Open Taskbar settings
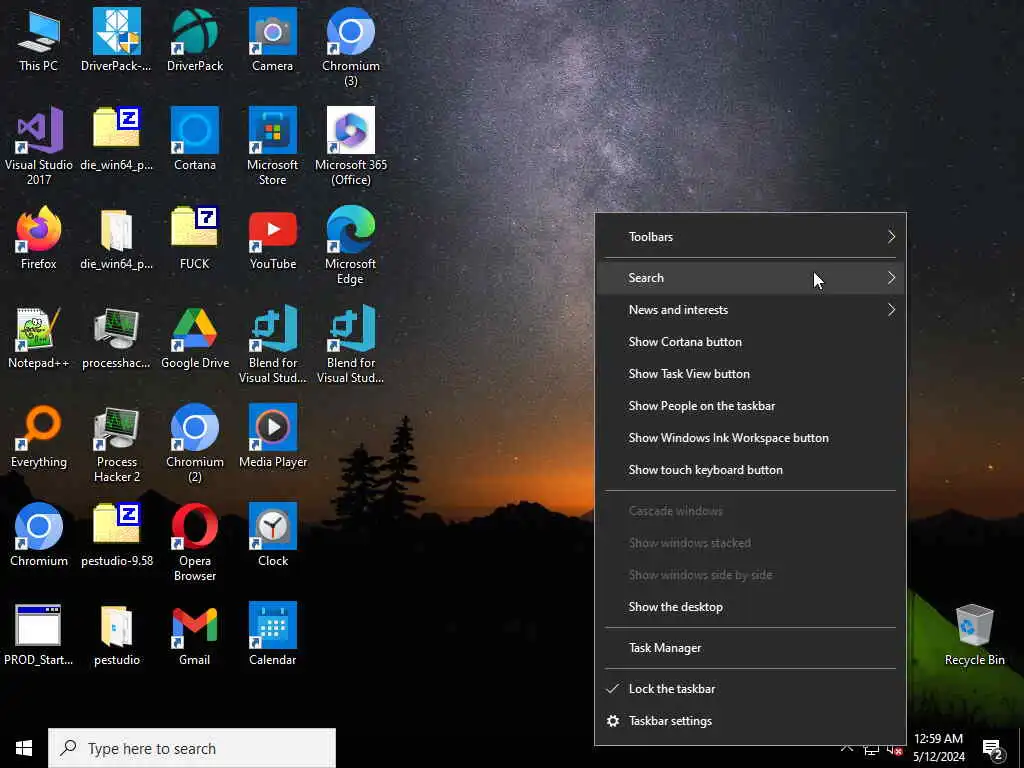Viewport: 1024px width, 768px height. pyautogui.click(x=750, y=721)
